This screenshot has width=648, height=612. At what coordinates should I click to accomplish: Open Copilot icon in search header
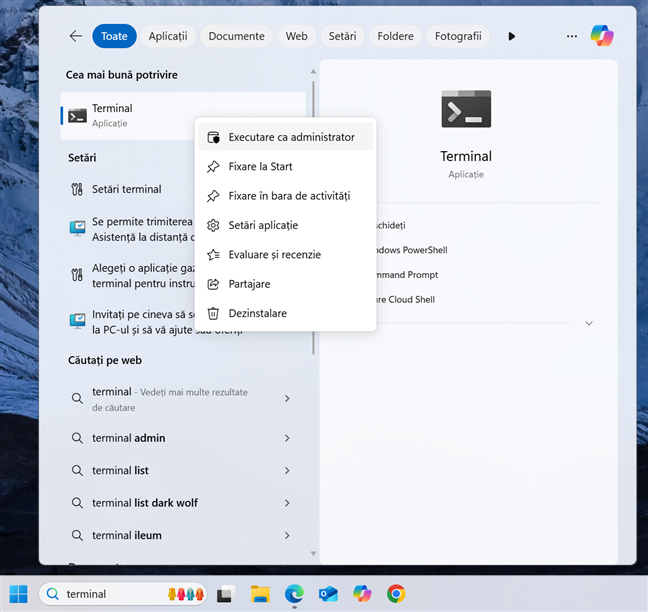(x=602, y=36)
